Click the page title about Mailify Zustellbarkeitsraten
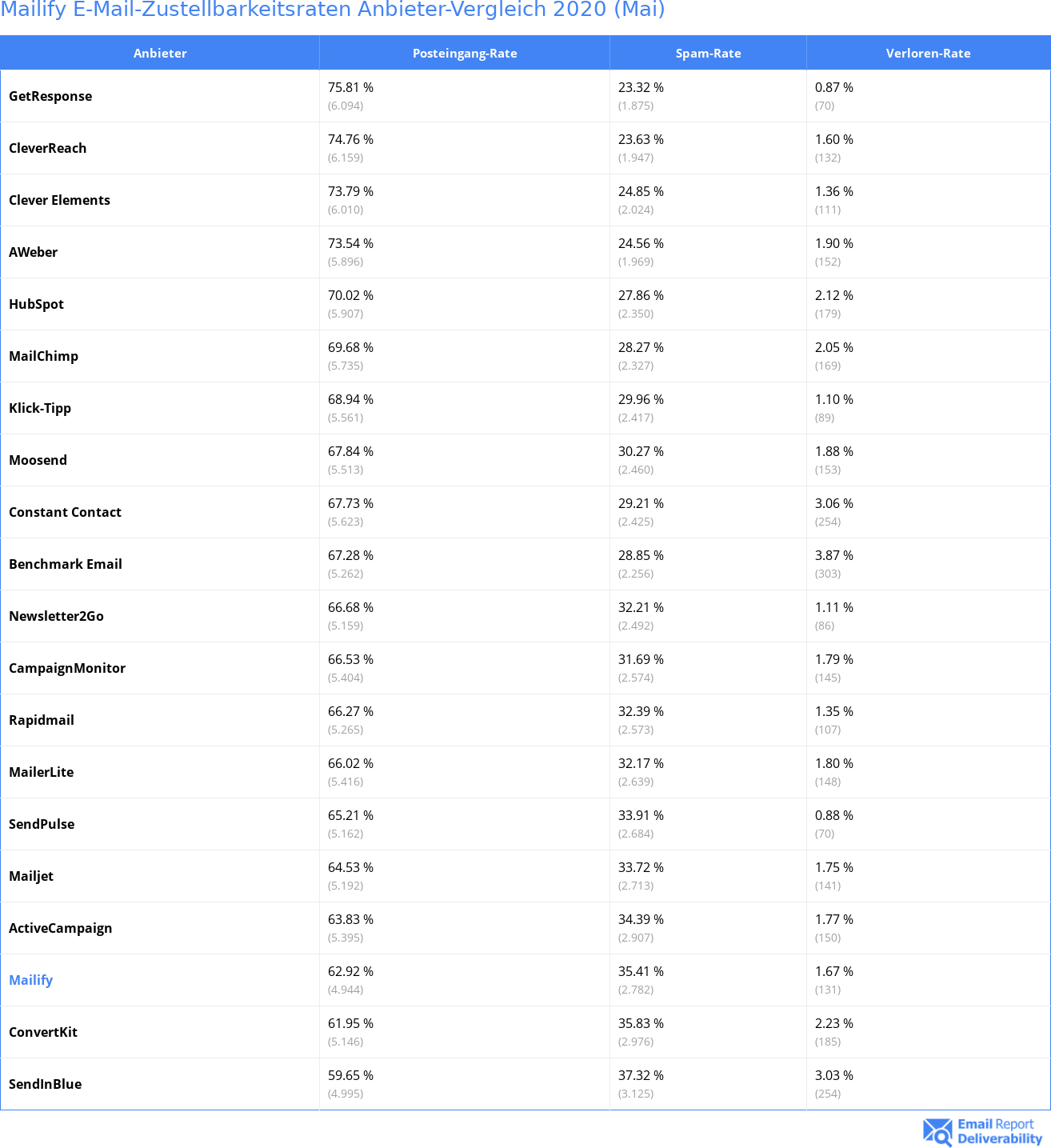 [x=333, y=10]
